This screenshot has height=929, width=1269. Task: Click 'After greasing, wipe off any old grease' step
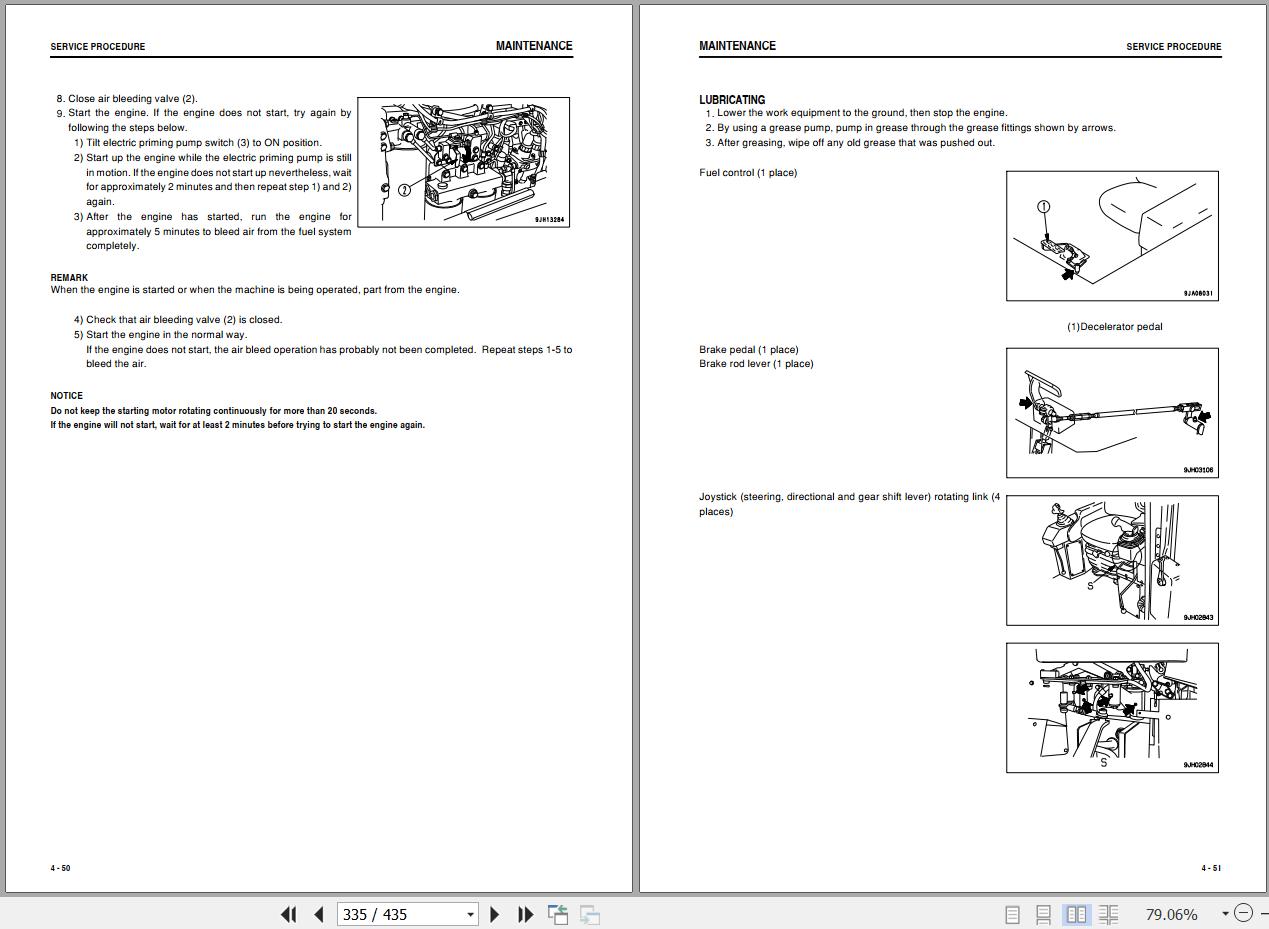click(850, 143)
